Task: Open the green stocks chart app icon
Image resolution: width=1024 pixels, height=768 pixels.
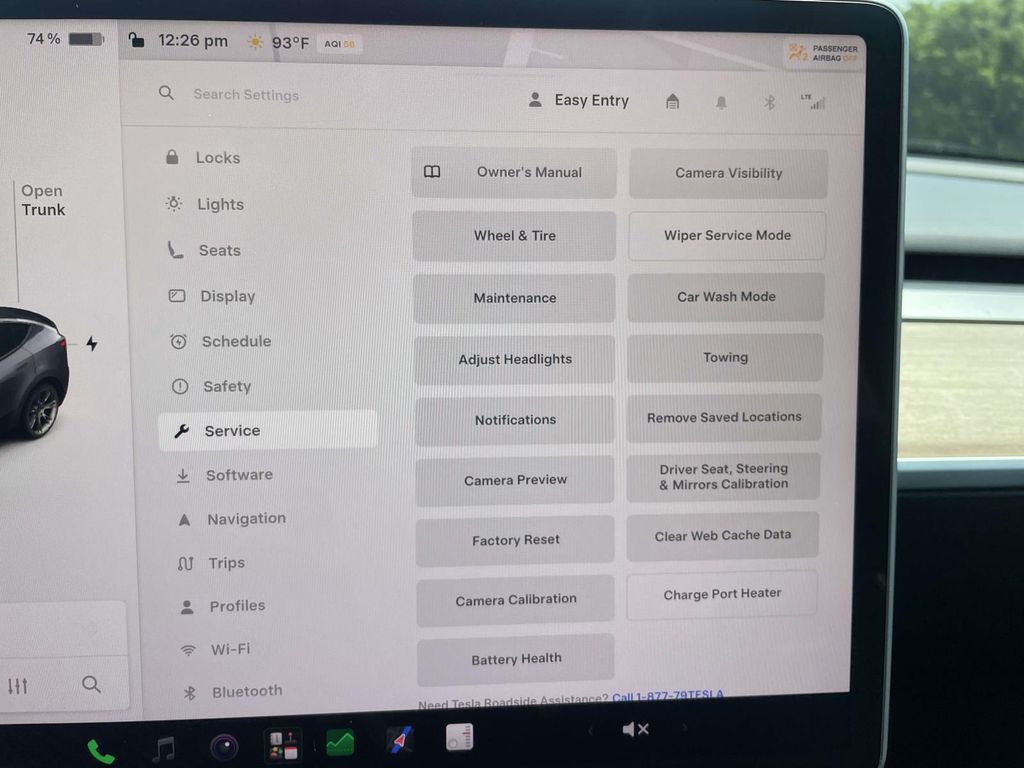Action: (x=340, y=743)
